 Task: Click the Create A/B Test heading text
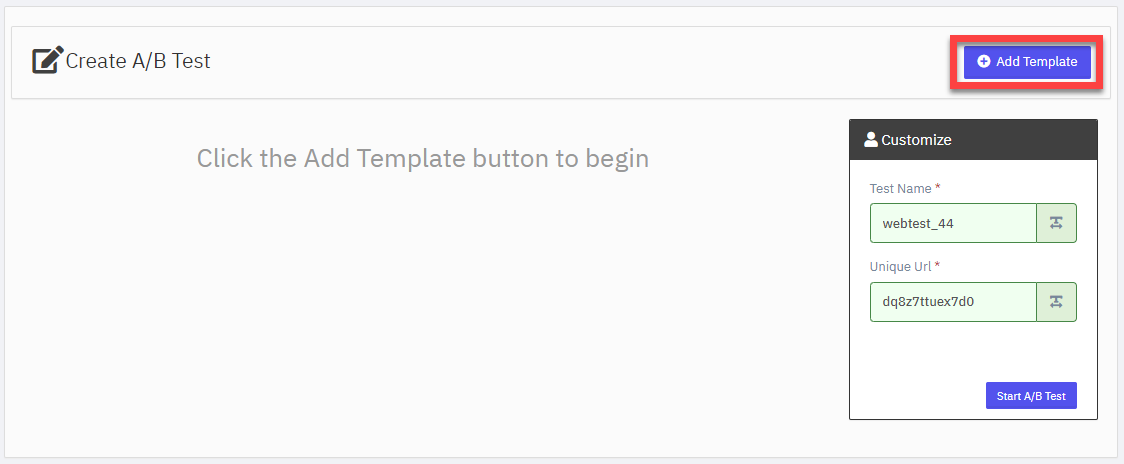(x=138, y=61)
